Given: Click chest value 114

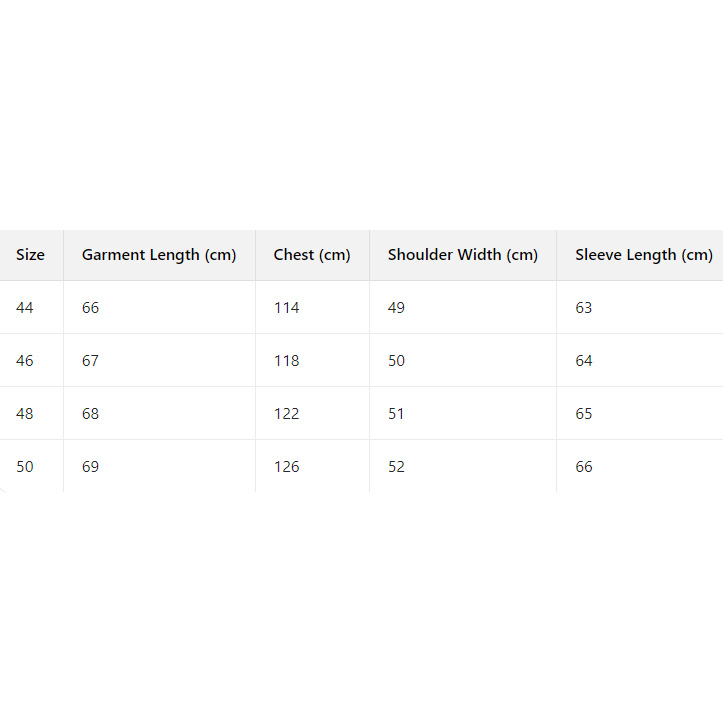Looking at the screenshot, I should coord(287,308).
